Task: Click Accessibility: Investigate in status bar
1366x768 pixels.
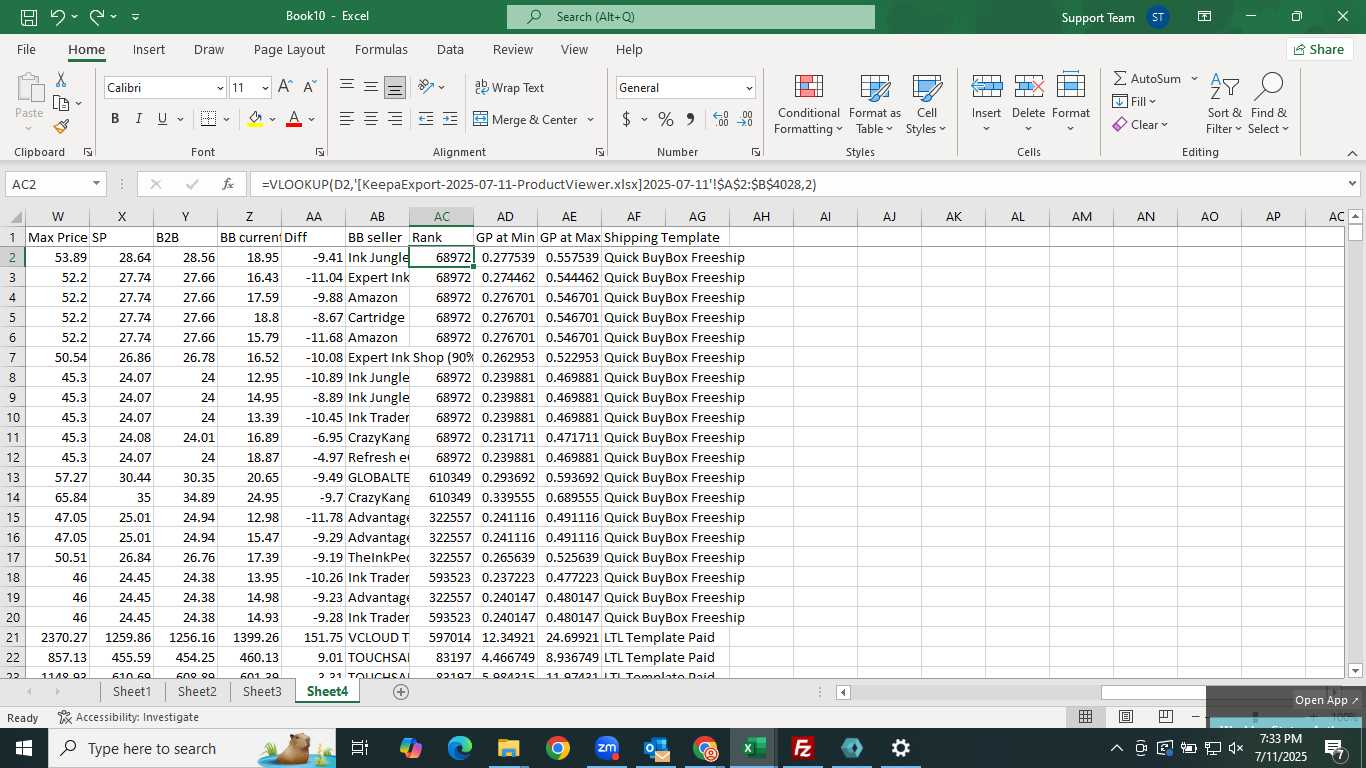Action: [x=128, y=717]
